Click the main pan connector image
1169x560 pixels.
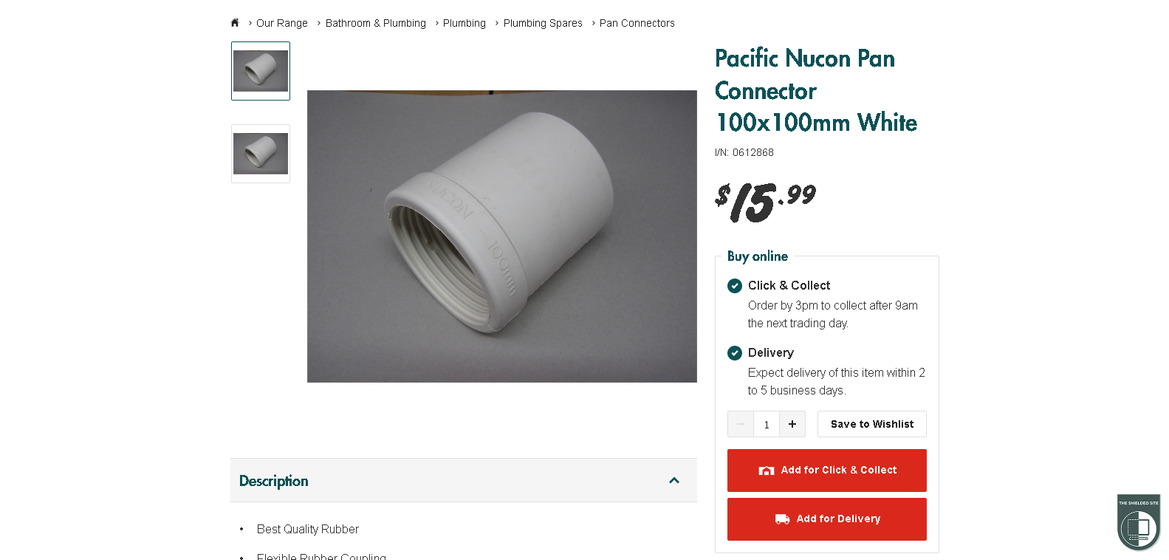point(502,236)
